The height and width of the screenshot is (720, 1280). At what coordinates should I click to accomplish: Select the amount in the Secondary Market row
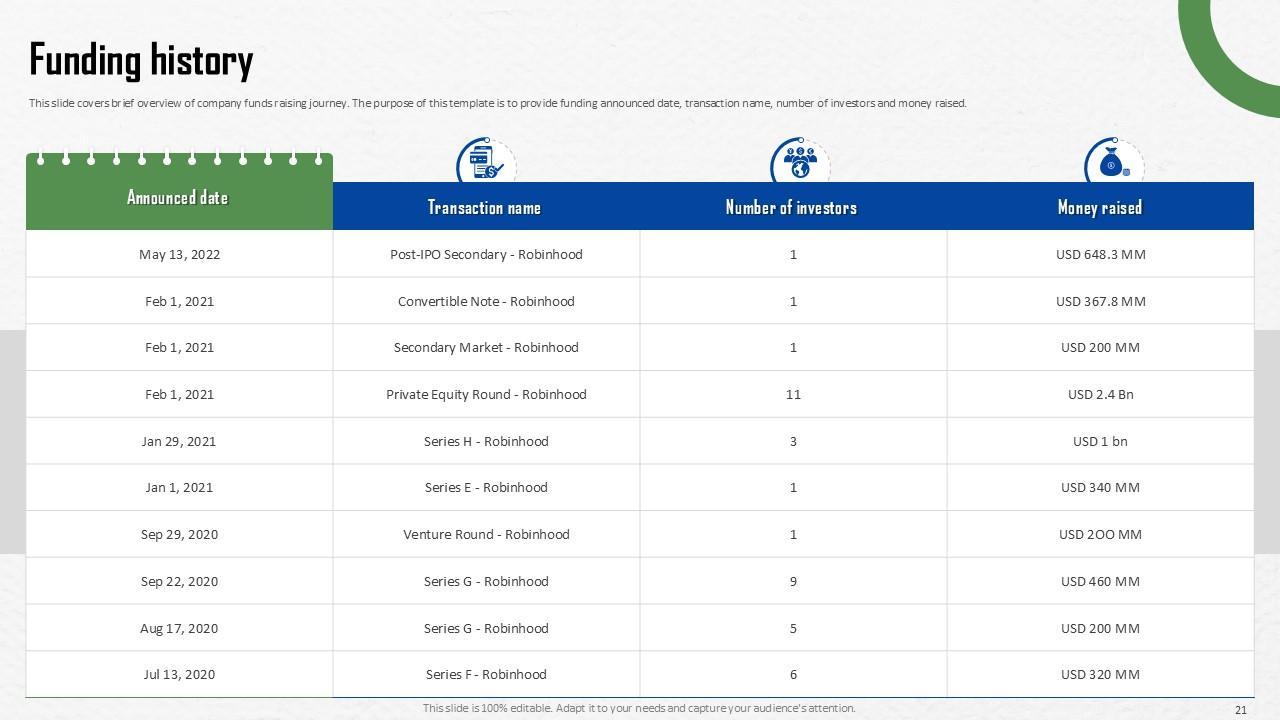[x=1100, y=347]
